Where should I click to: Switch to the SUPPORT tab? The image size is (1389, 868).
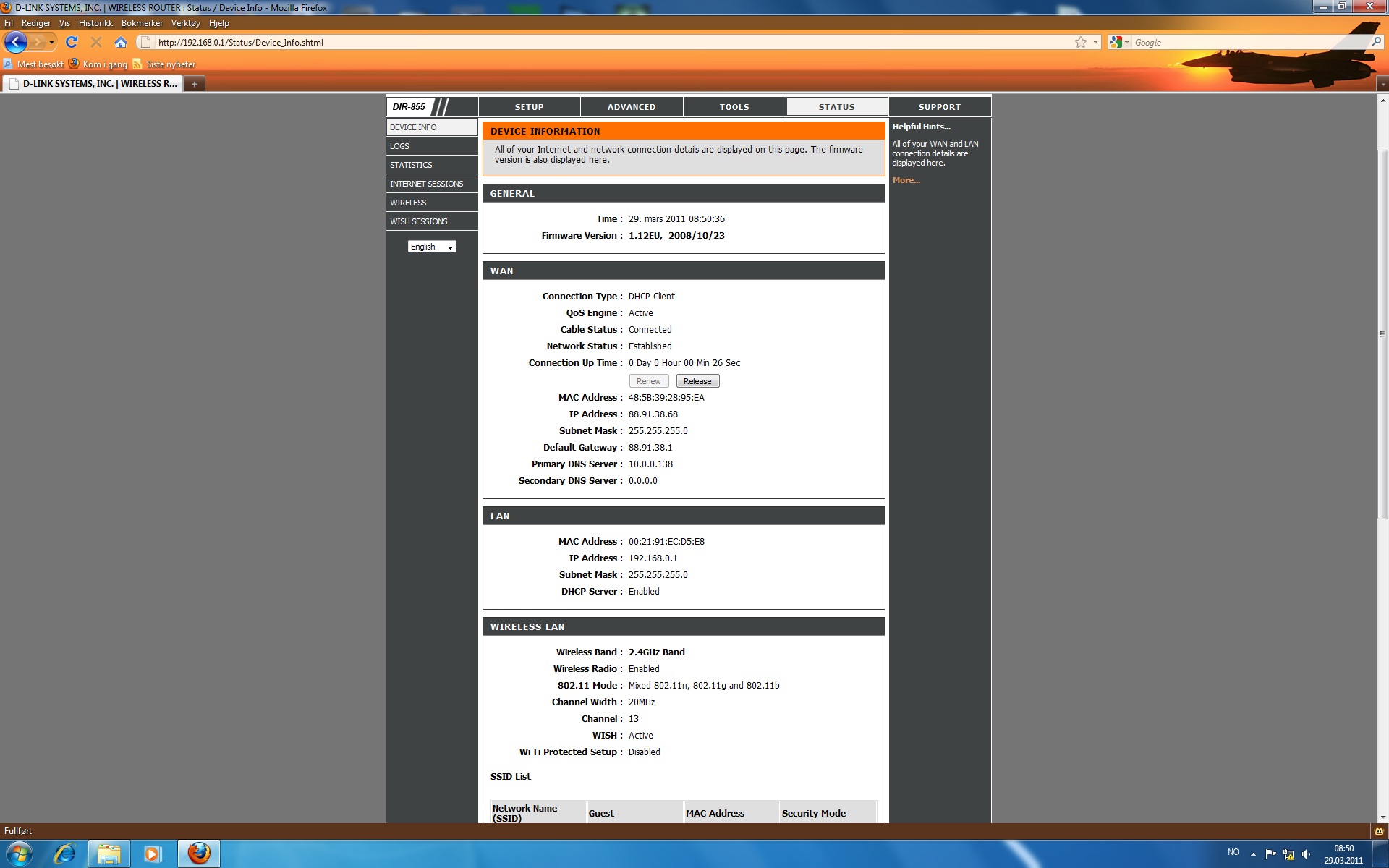[940, 107]
